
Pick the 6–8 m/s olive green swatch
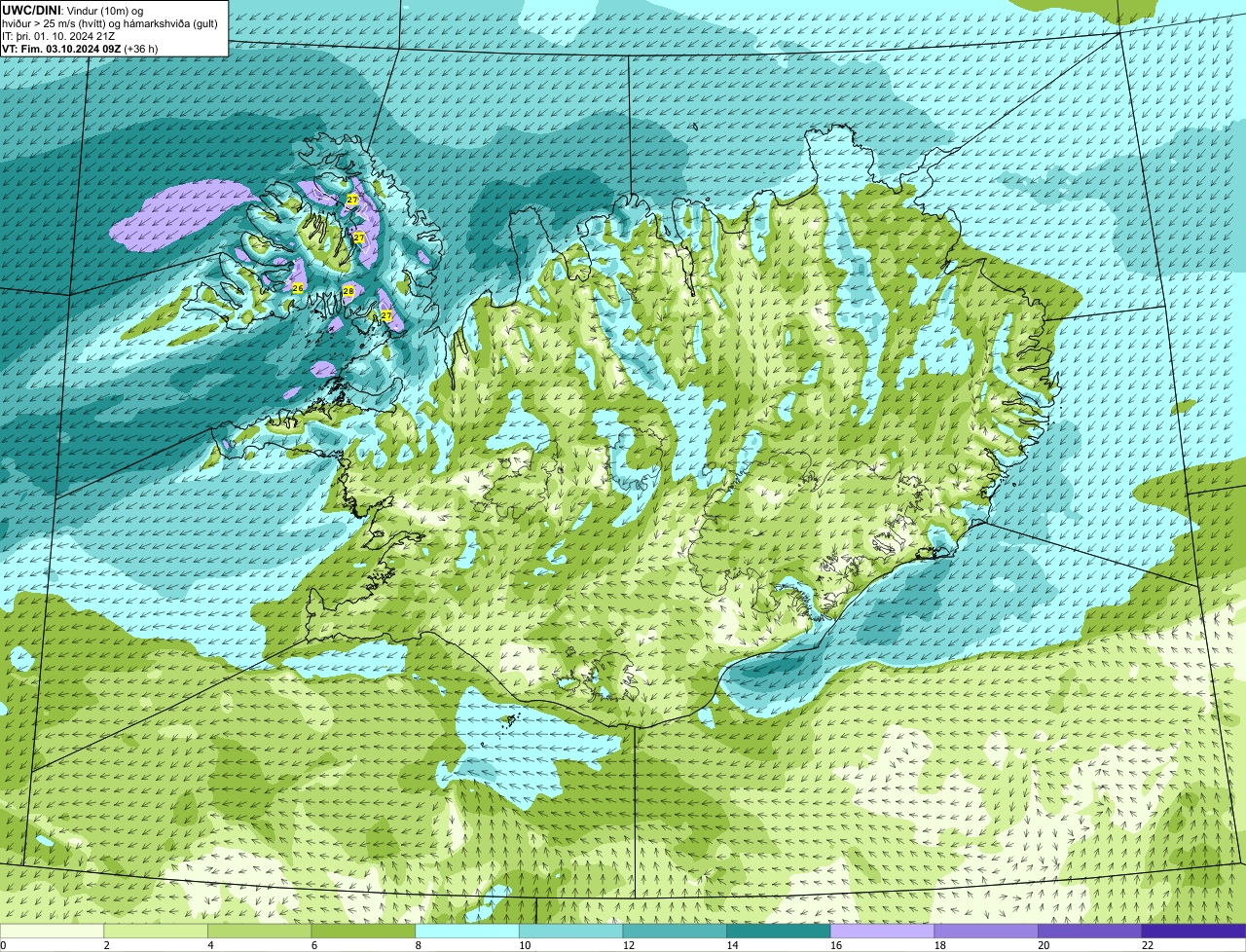pos(363,931)
